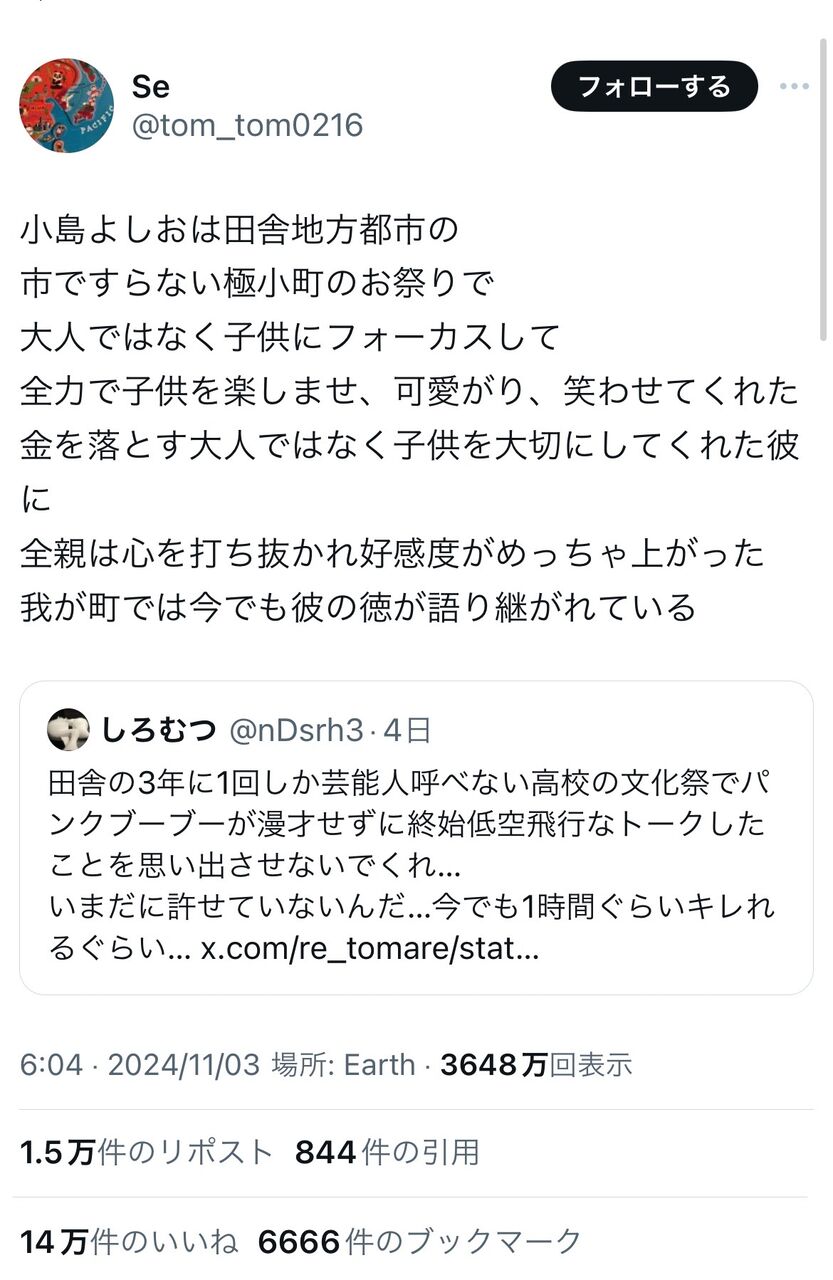Click the 場所: Earth location label
The width and height of the screenshot is (833, 1280).
343,1064
